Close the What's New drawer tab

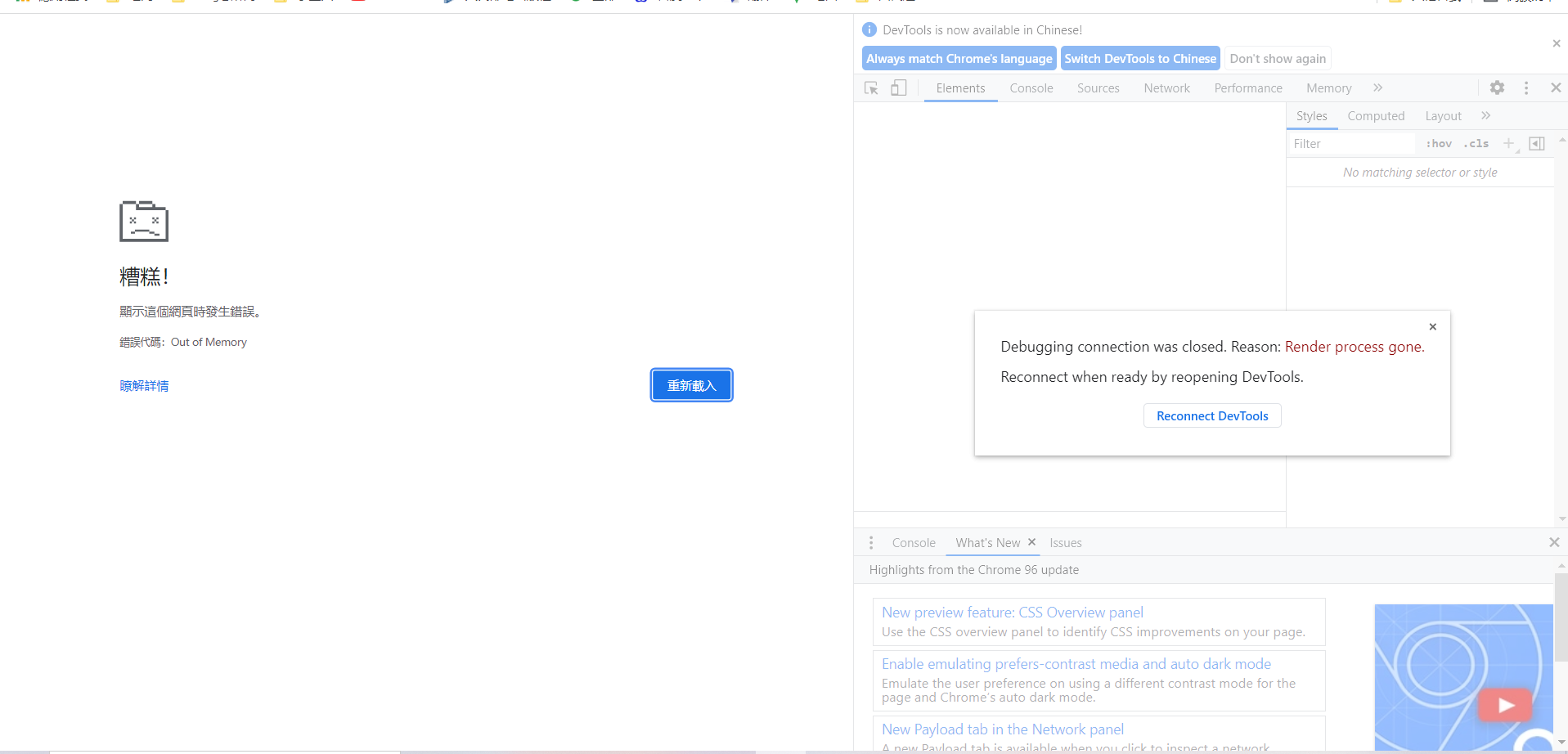coord(1031,541)
